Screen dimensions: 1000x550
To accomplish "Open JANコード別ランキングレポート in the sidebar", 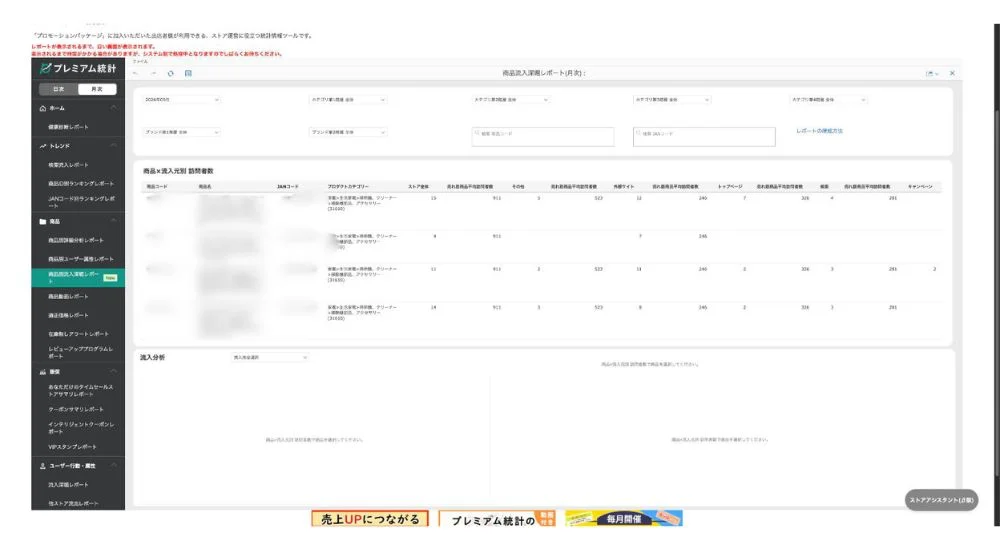I will 82,202.
